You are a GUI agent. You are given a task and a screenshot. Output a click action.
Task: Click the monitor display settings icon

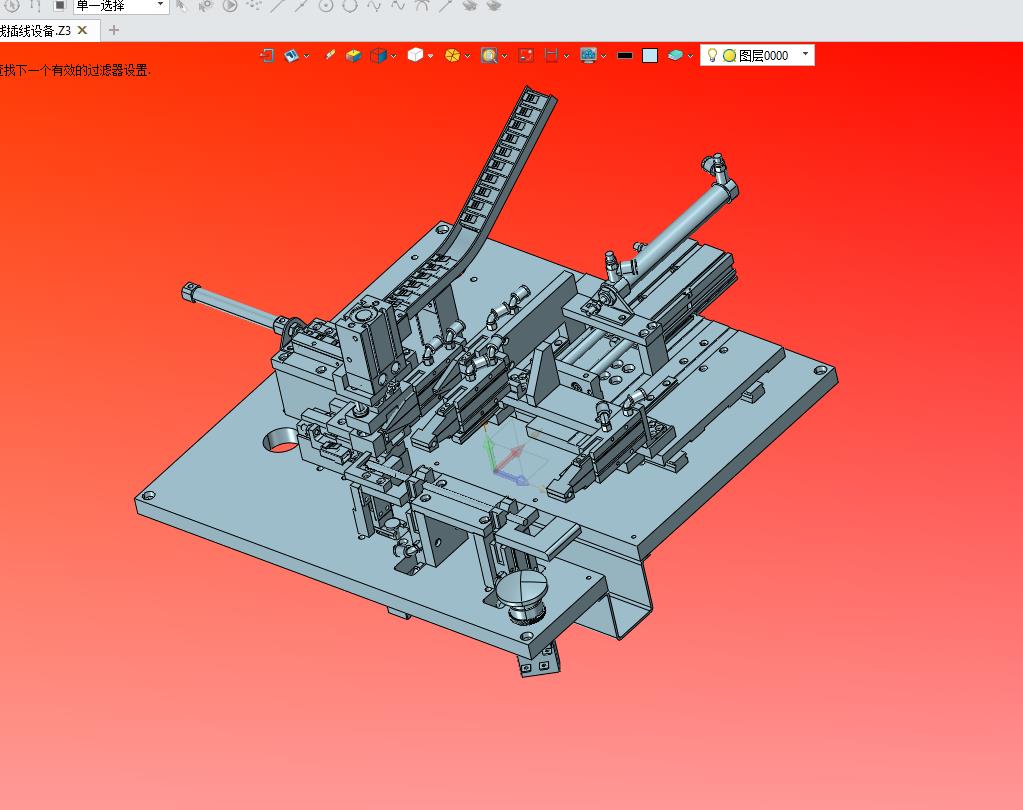point(588,55)
